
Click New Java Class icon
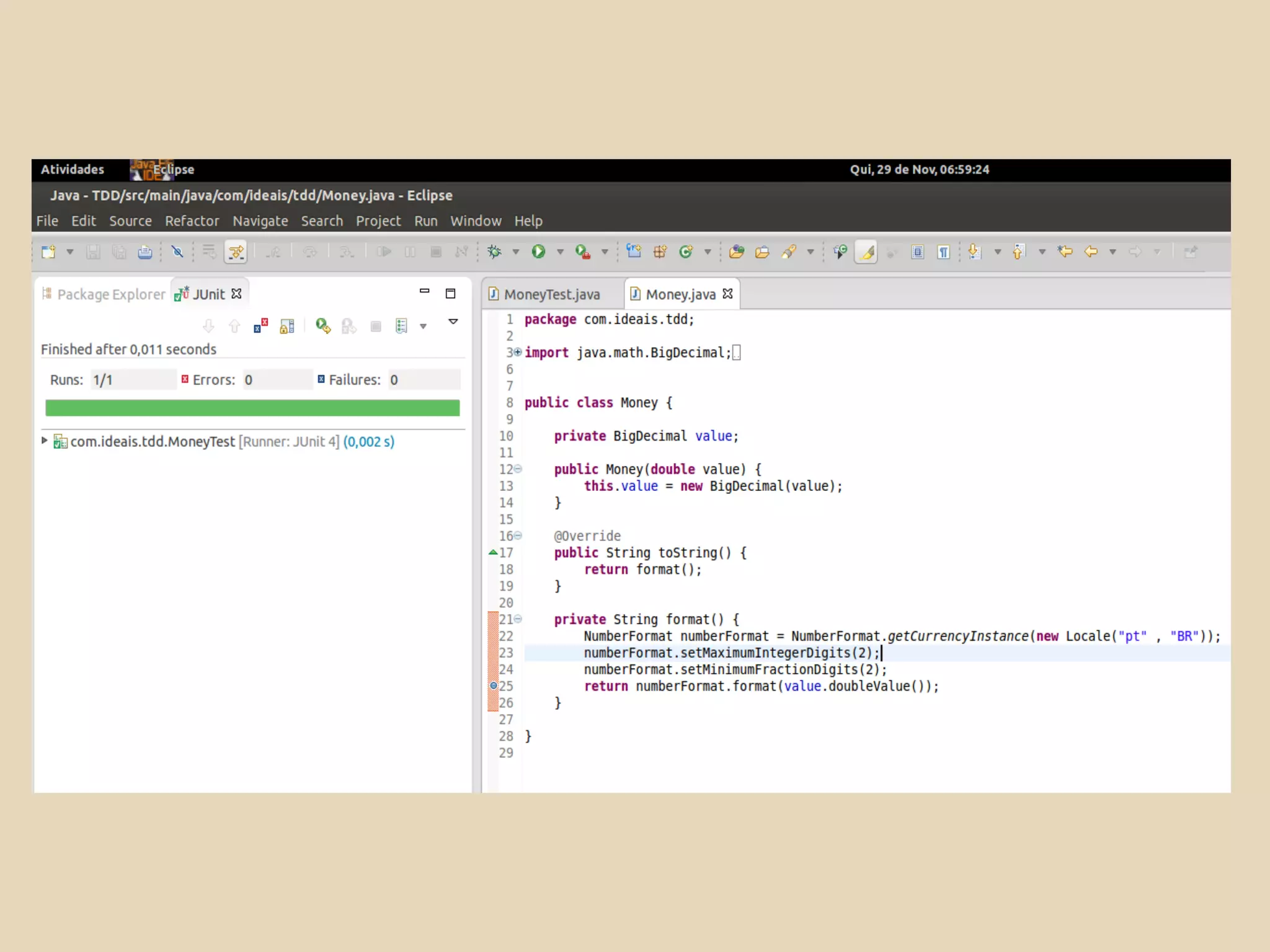[x=686, y=252]
